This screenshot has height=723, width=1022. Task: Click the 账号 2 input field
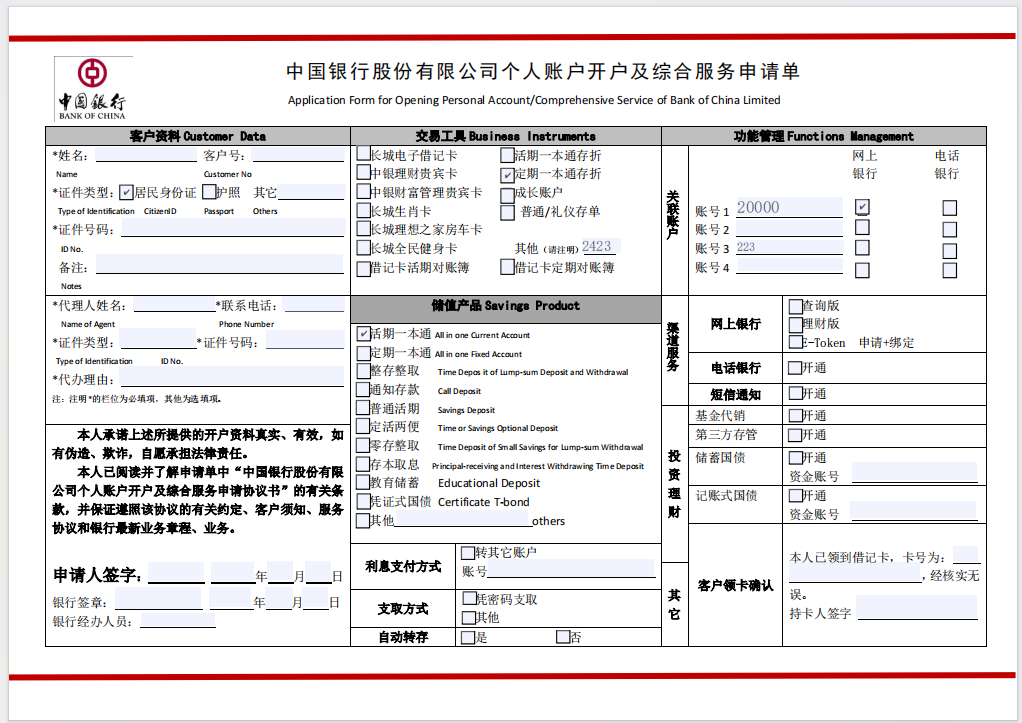pyautogui.click(x=789, y=228)
